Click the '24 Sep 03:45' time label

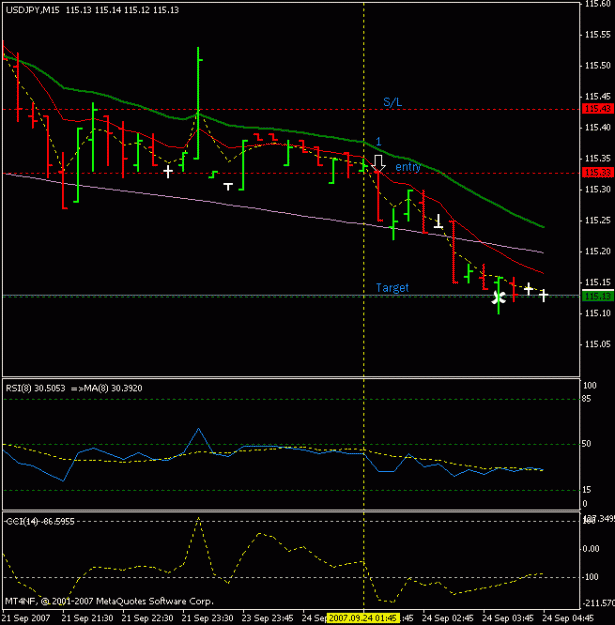tap(508, 618)
